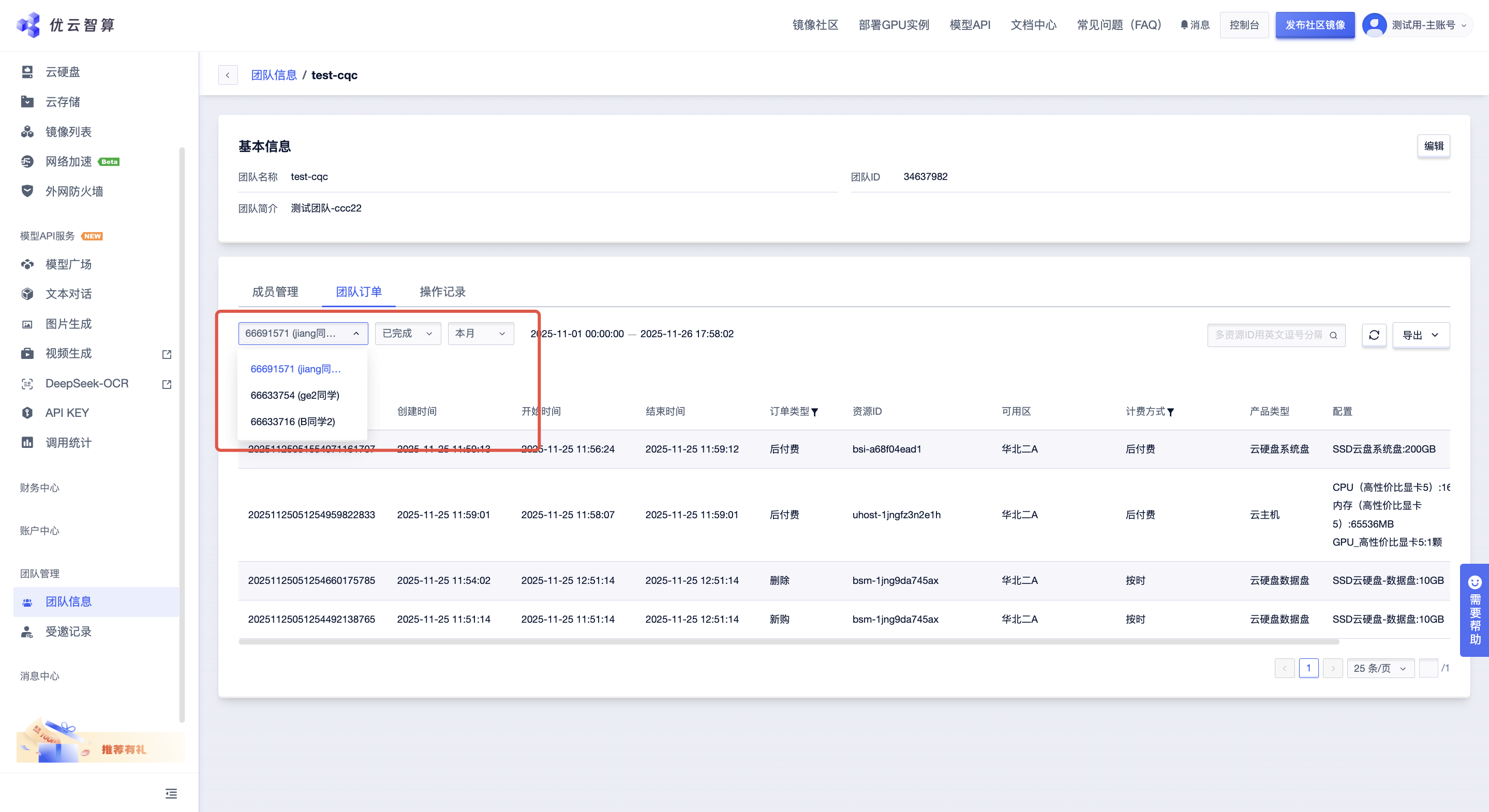
Task: Click the sidebar collapse icon at bottom
Action: point(171,793)
